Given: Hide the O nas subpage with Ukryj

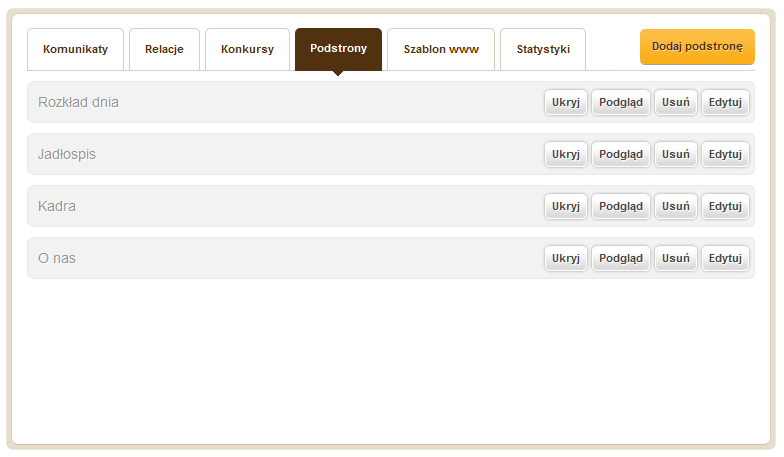Looking at the screenshot, I should (566, 258).
